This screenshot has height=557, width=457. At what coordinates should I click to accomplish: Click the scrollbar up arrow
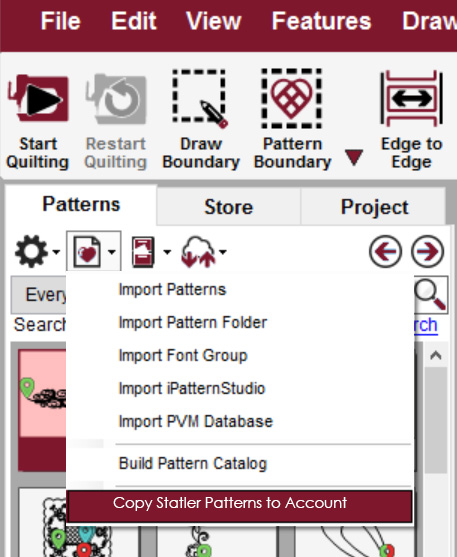436,355
